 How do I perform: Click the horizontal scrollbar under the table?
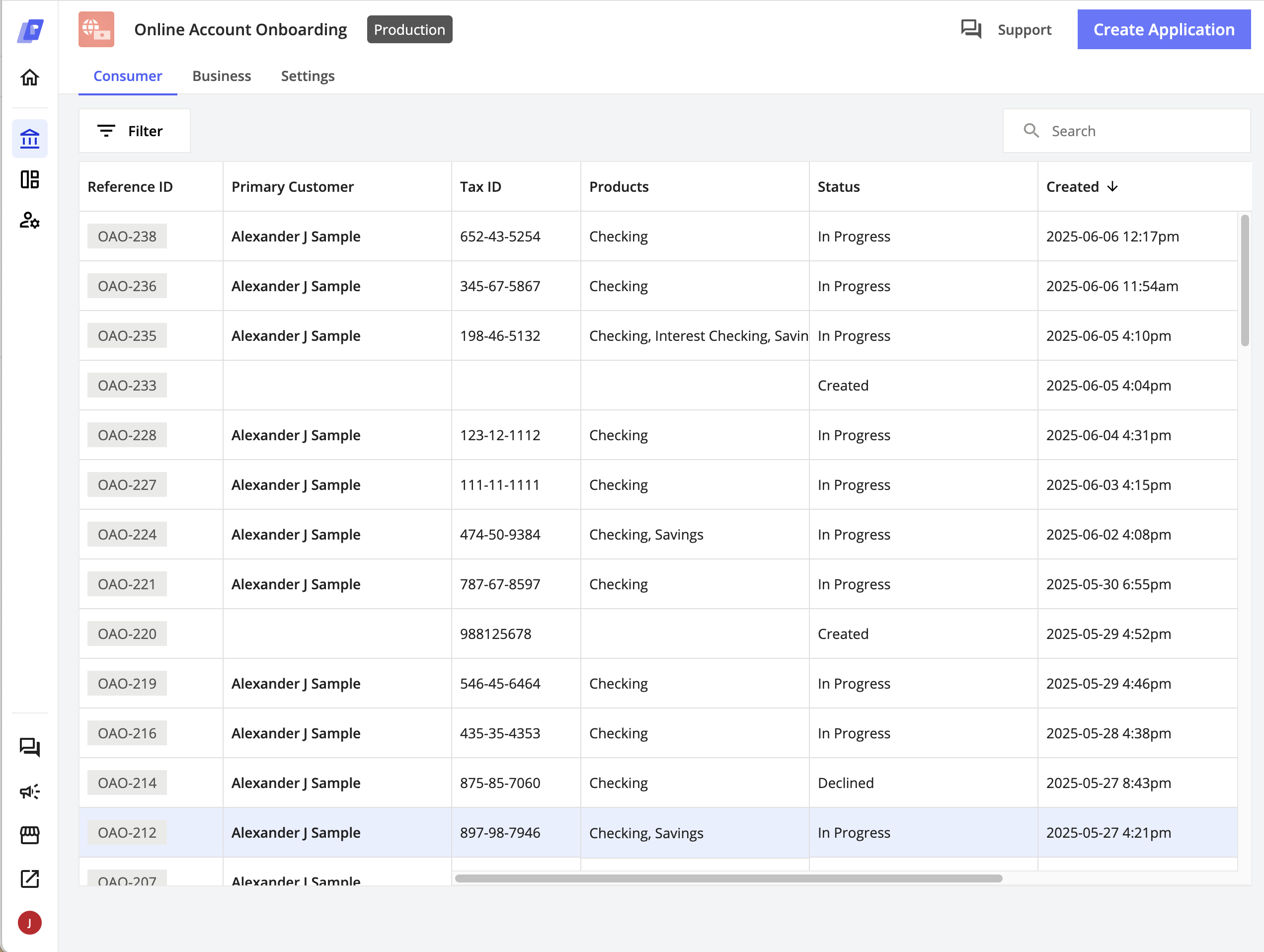tap(728, 878)
